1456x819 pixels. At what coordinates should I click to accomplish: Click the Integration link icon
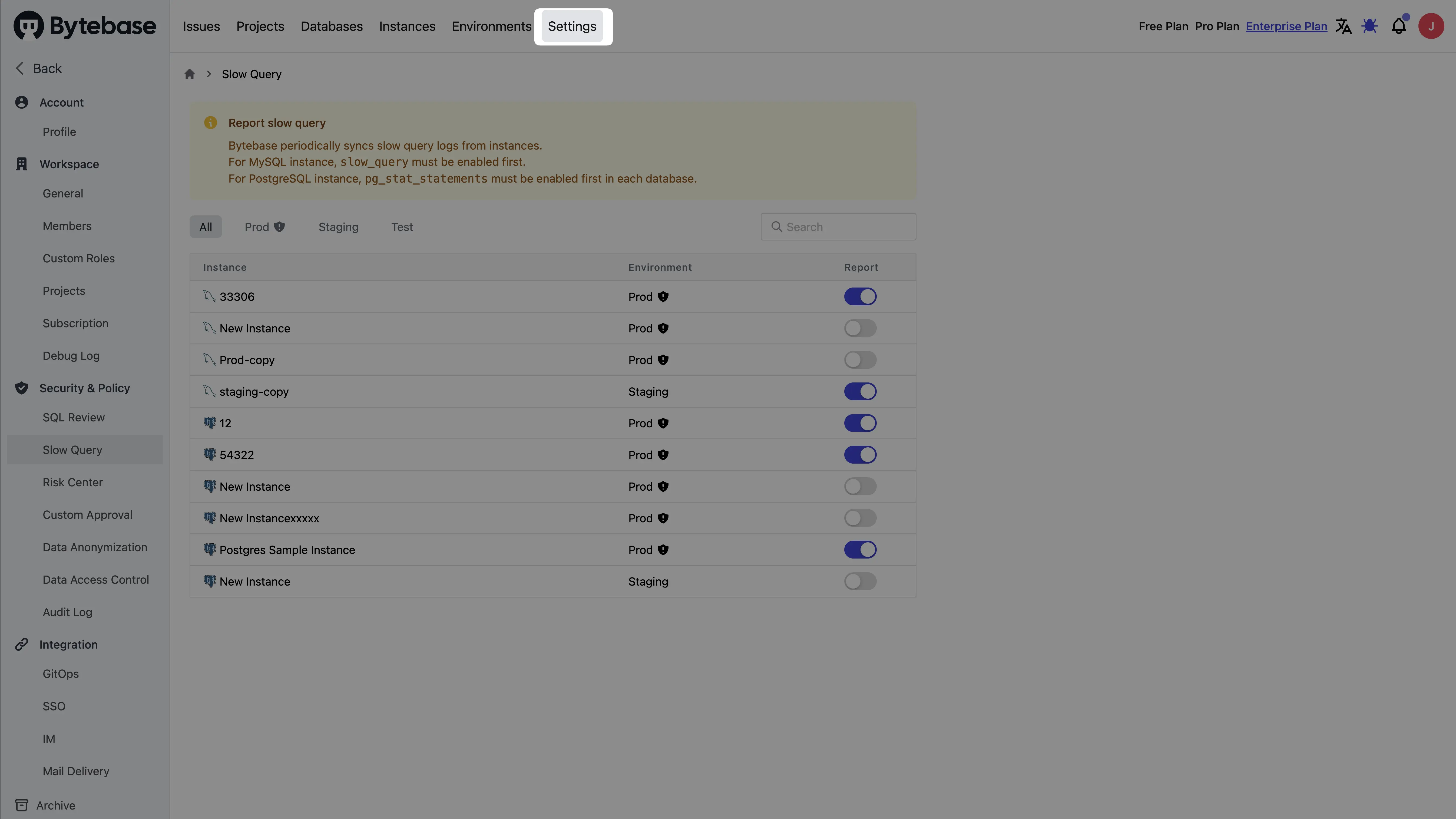[21, 644]
